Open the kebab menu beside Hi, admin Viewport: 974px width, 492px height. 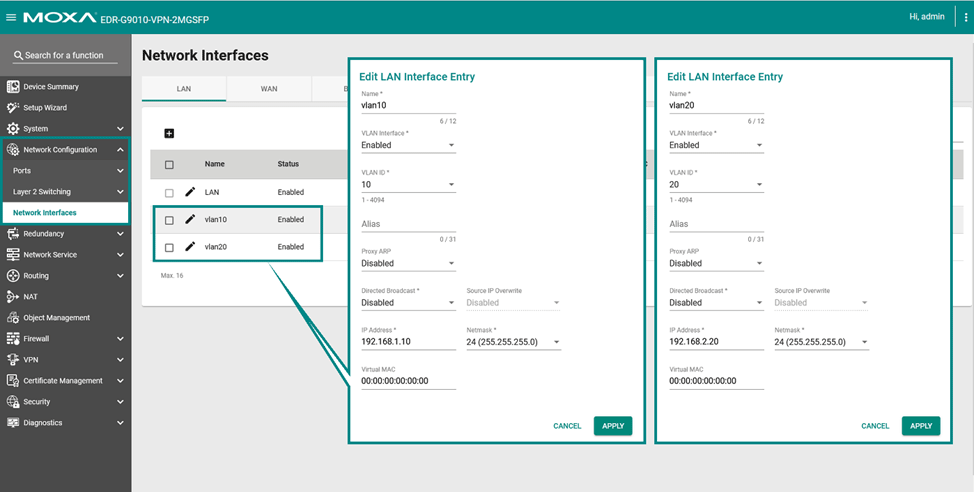[x=965, y=17]
